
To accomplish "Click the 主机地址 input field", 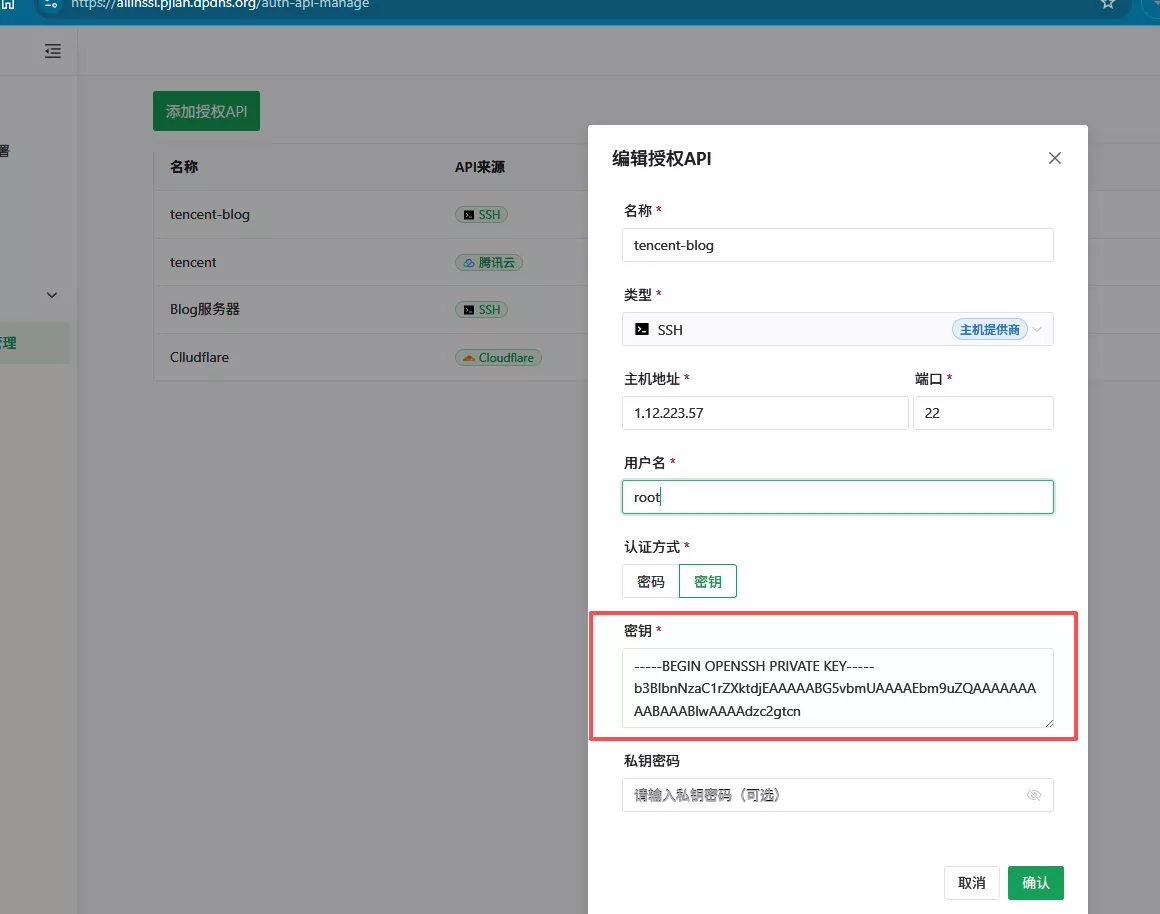I will 765,413.
